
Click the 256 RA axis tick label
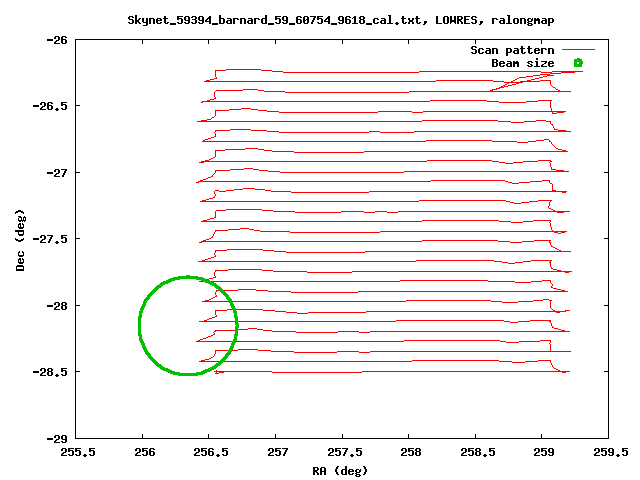pyautogui.click(x=145, y=452)
